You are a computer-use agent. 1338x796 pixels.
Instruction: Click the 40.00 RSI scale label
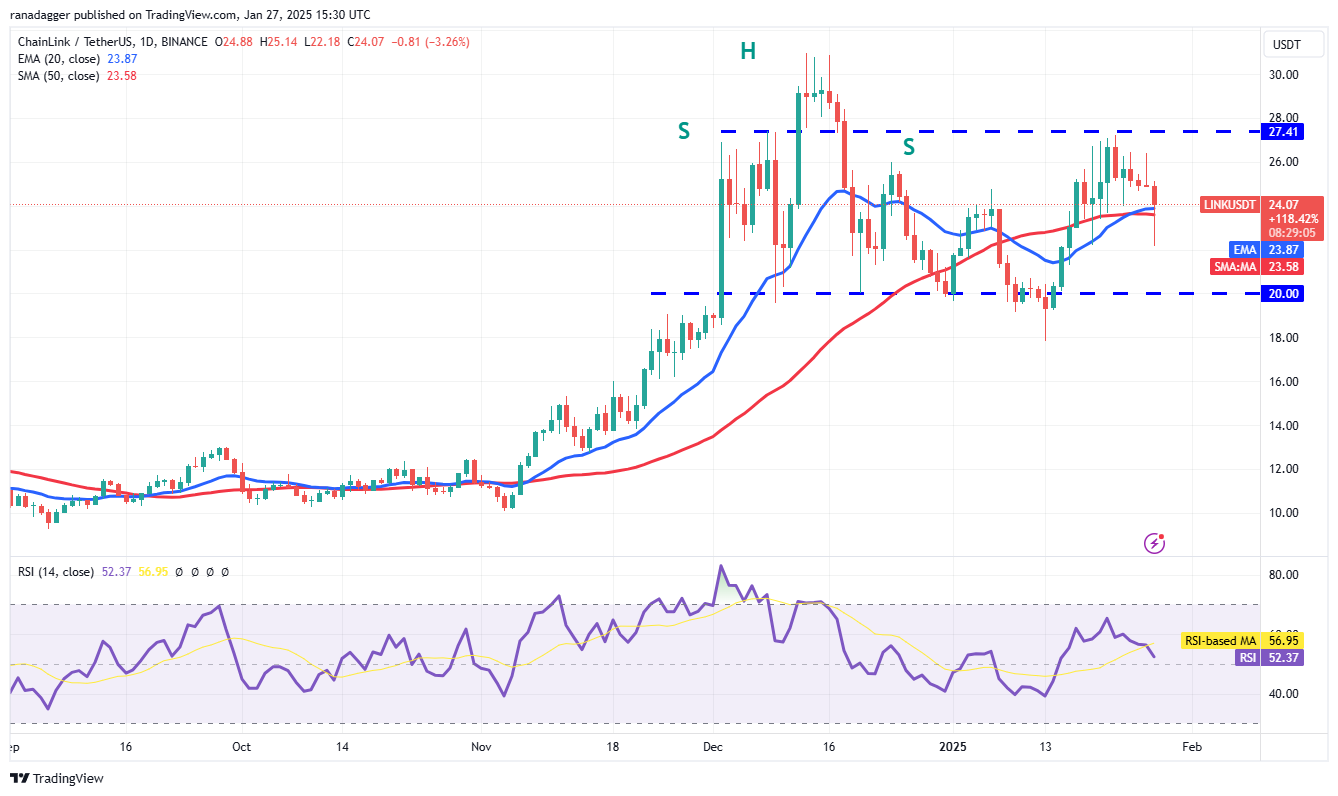(1285, 694)
